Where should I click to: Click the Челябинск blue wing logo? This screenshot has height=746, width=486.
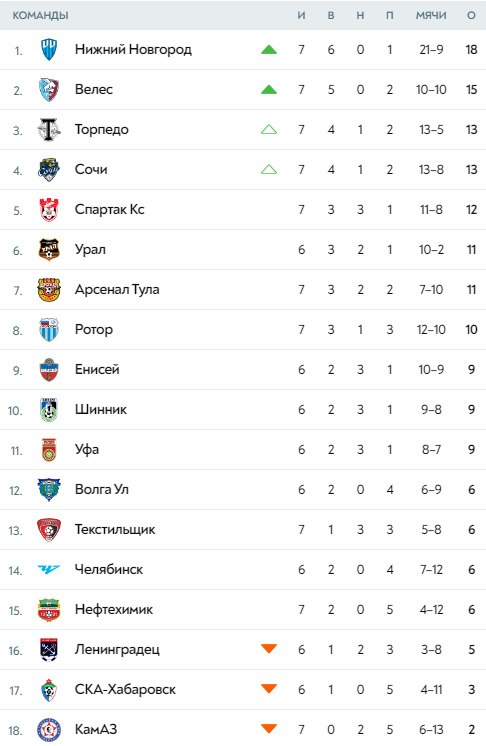(49, 569)
